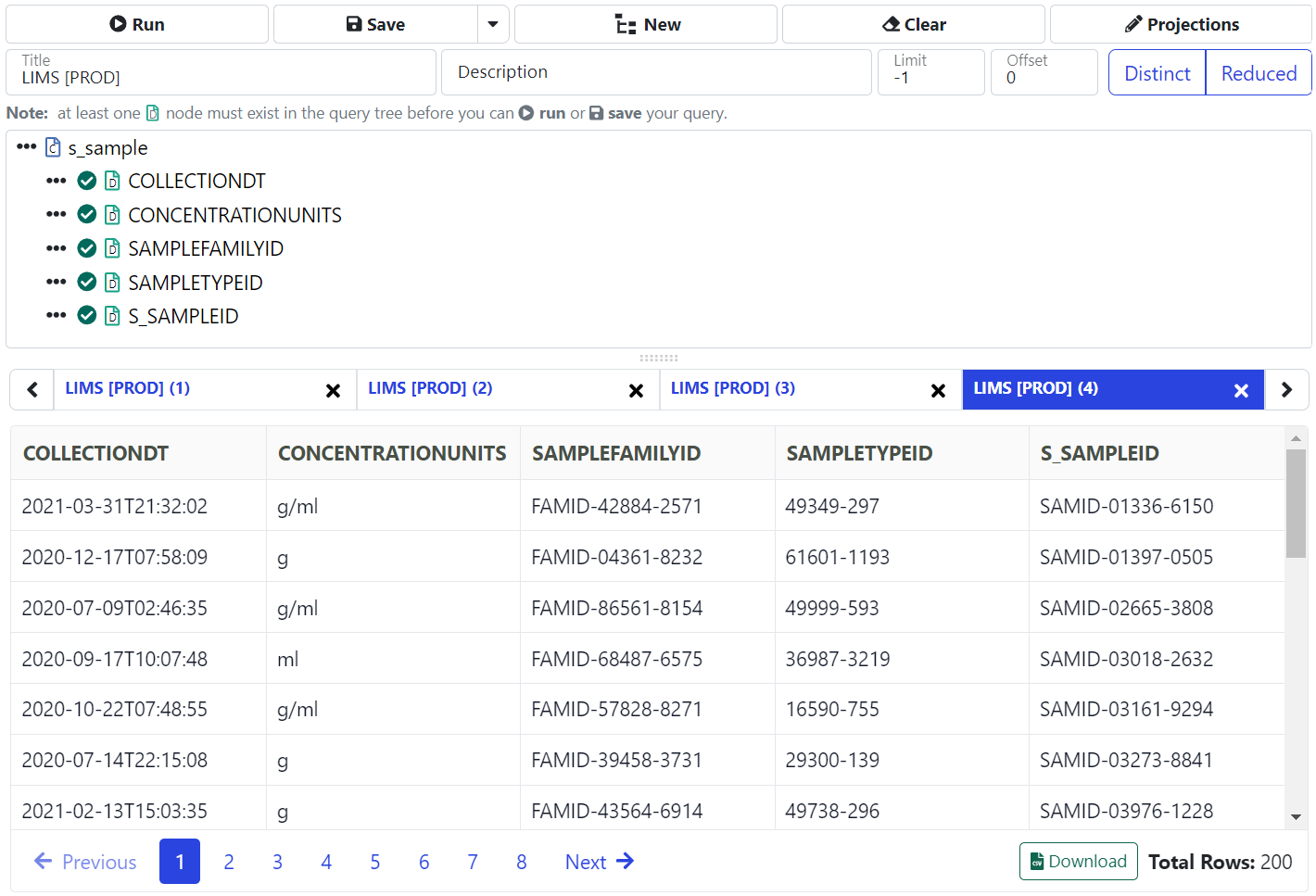1316x896 pixels.
Task: Open the Save dropdown arrow
Action: [493, 24]
